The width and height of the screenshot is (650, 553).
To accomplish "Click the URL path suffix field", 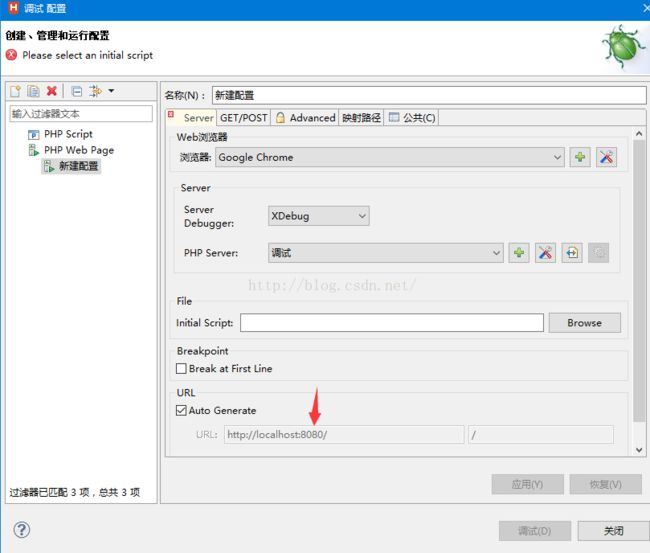I will click(x=541, y=434).
